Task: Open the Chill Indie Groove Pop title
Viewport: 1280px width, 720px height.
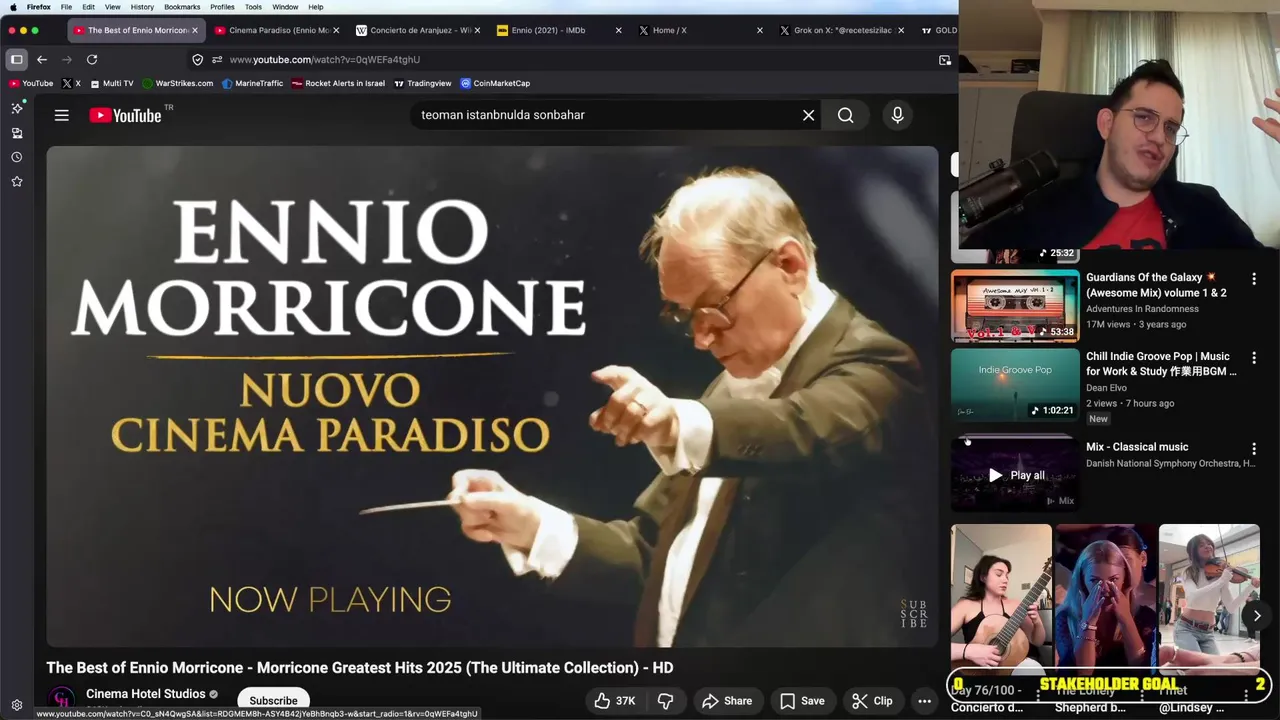Action: click(x=1161, y=364)
